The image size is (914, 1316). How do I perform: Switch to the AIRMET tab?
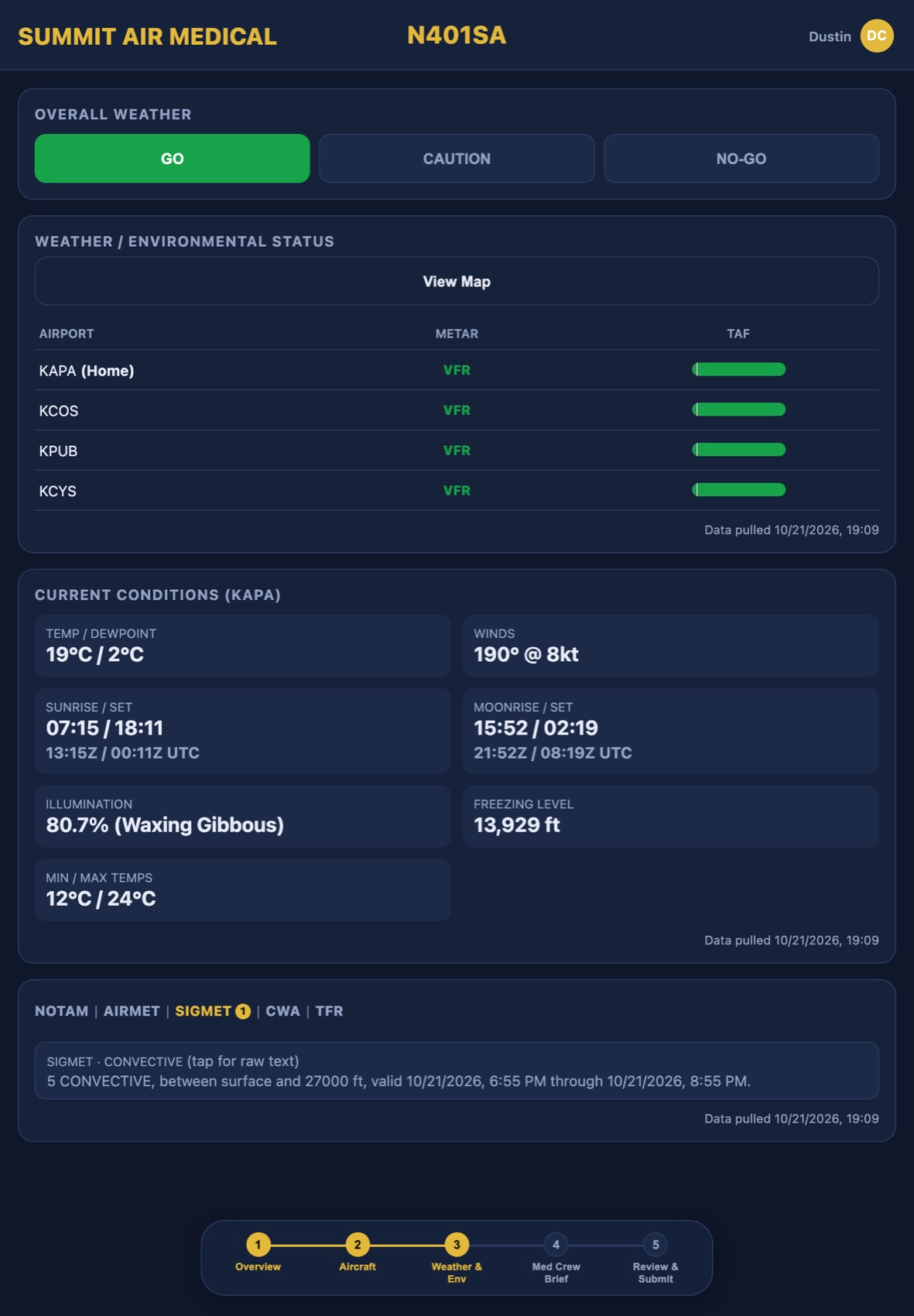tap(132, 1011)
